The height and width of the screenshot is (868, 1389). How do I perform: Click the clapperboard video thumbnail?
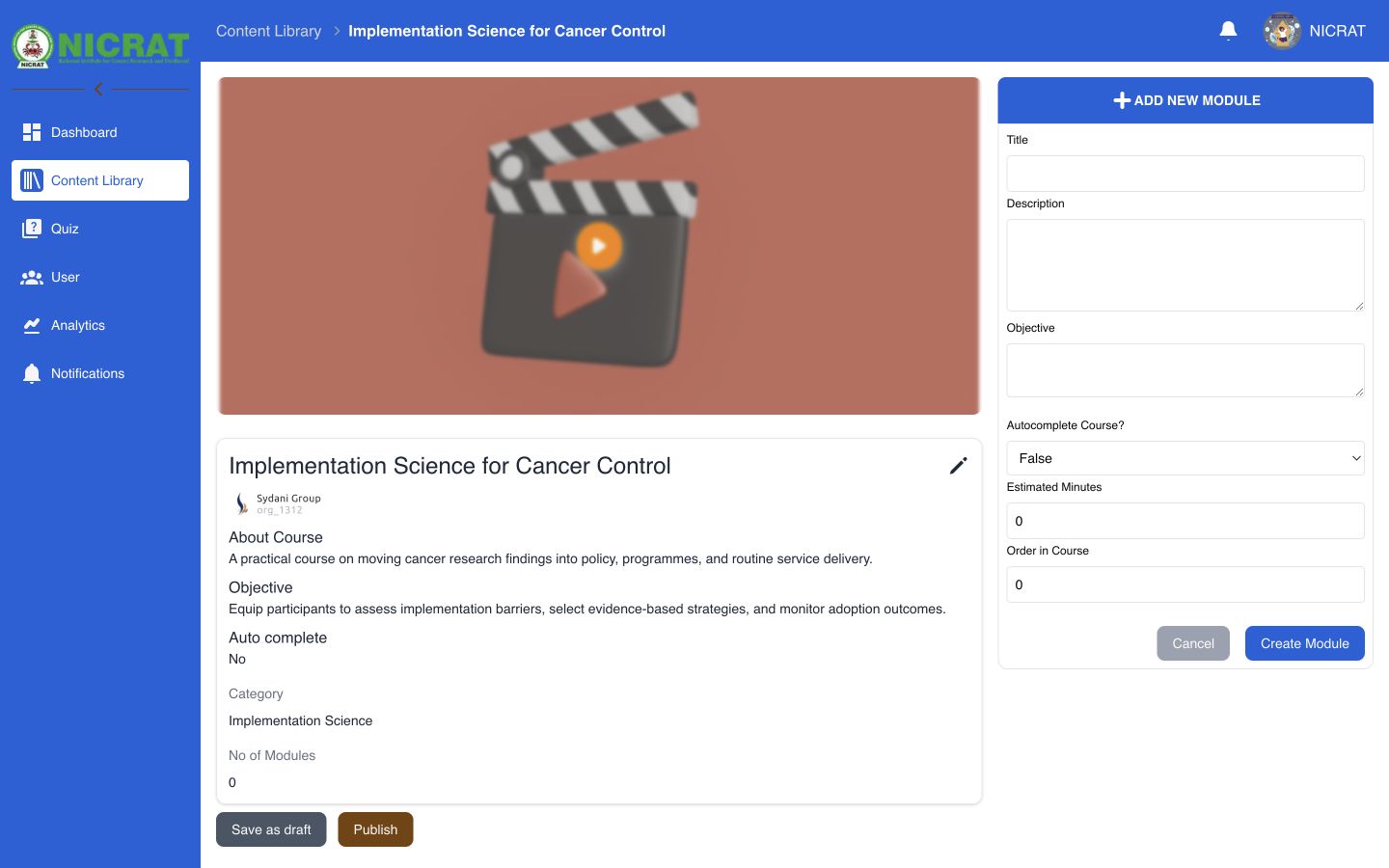point(599,246)
